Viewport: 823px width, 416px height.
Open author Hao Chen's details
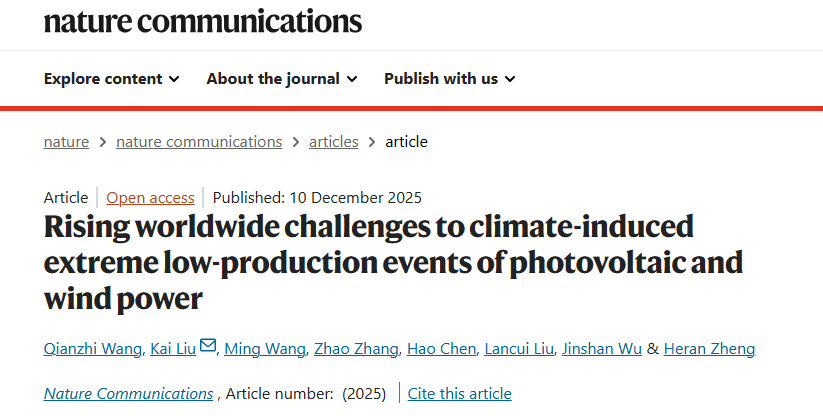coord(441,349)
